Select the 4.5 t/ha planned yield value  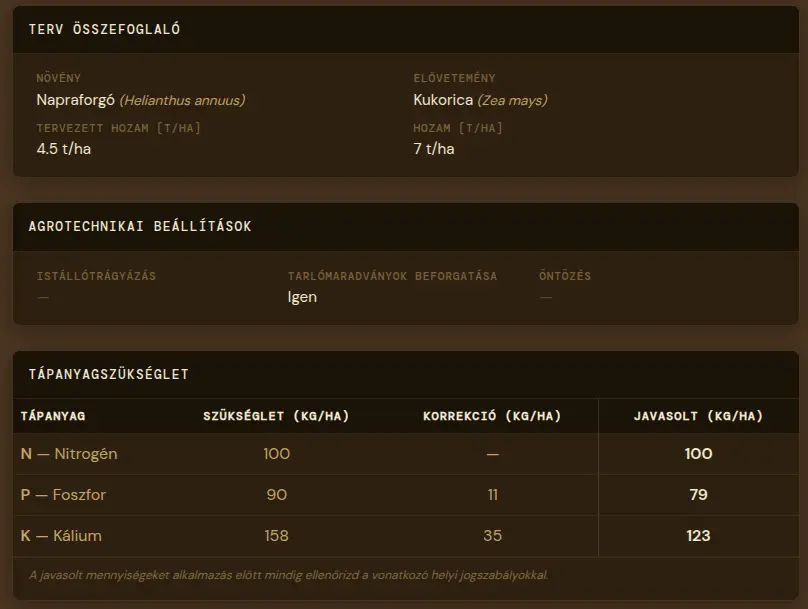[x=64, y=149]
